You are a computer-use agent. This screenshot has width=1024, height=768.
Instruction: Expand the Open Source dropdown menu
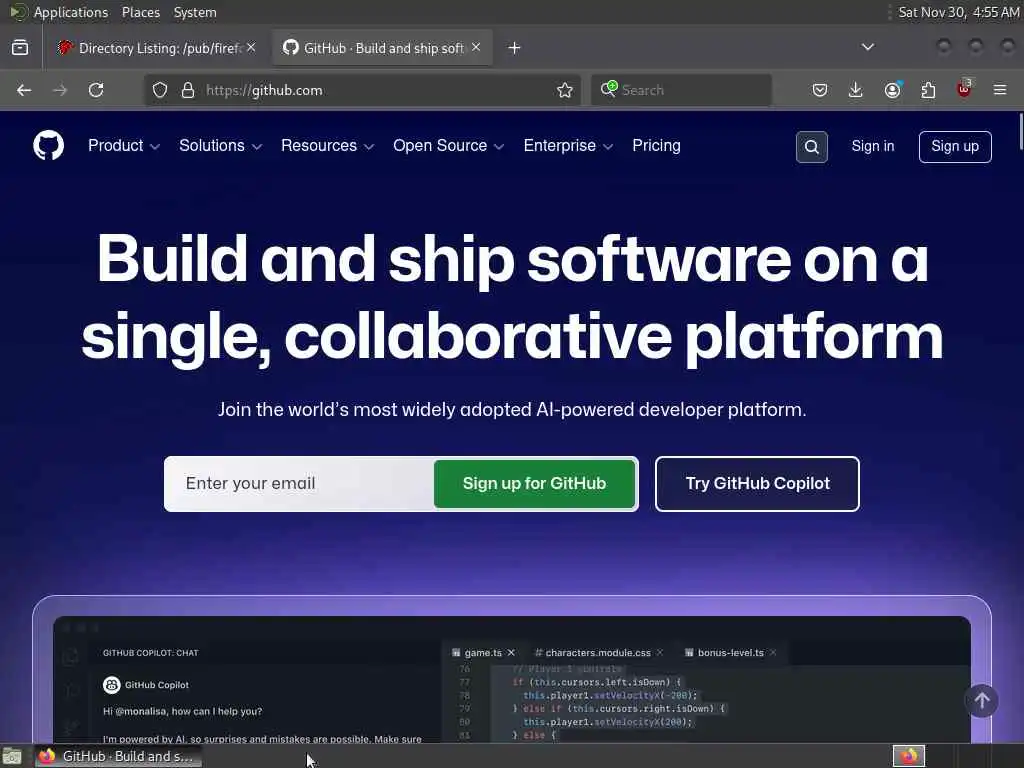(x=448, y=146)
